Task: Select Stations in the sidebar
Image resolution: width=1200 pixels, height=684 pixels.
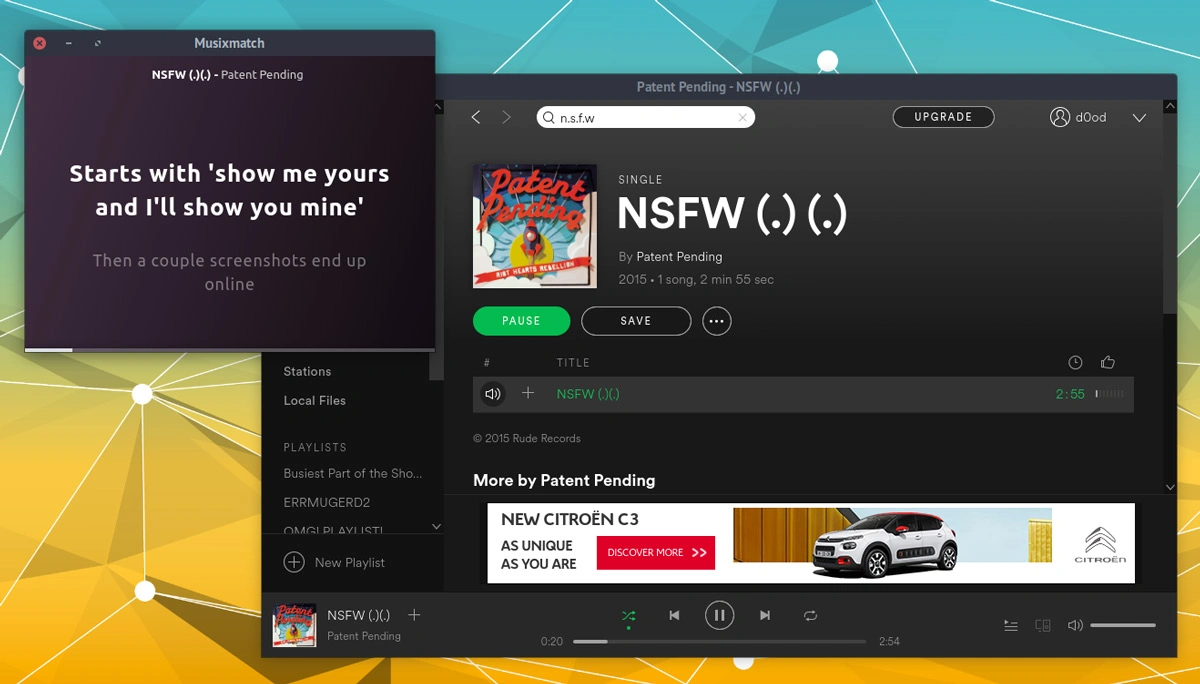Action: pos(306,371)
